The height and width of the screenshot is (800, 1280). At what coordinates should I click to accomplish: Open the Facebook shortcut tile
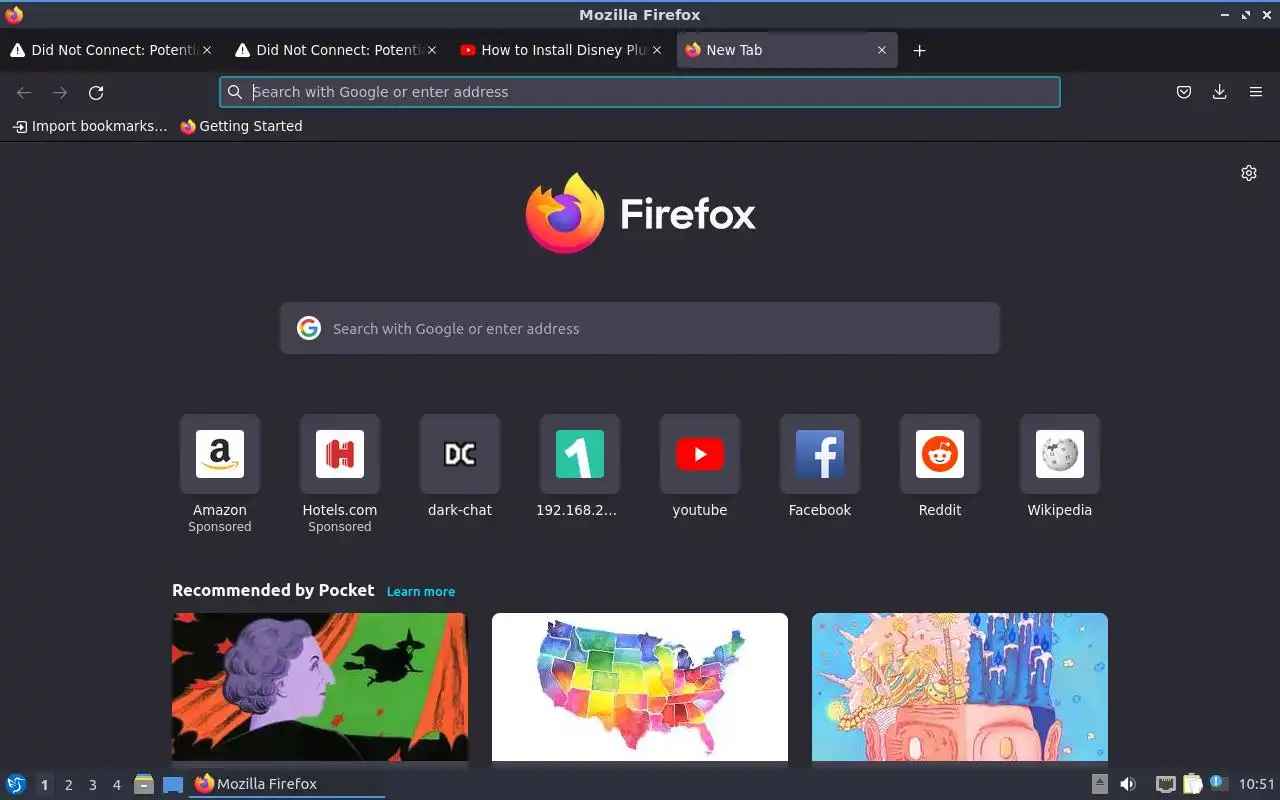(x=820, y=454)
